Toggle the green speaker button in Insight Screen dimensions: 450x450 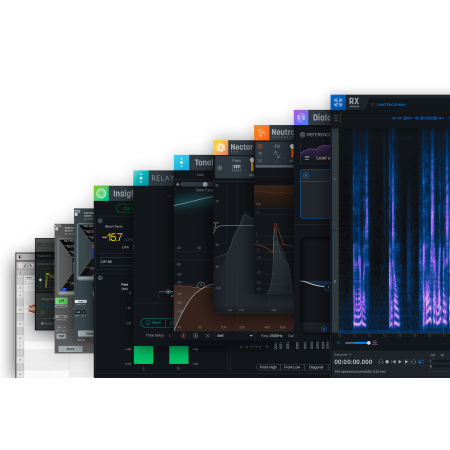click(125, 208)
